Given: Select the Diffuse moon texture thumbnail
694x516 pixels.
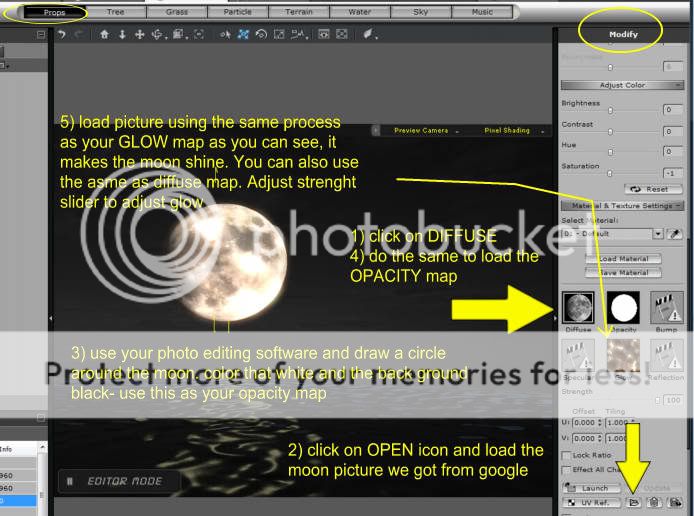Looking at the screenshot, I should click(578, 308).
